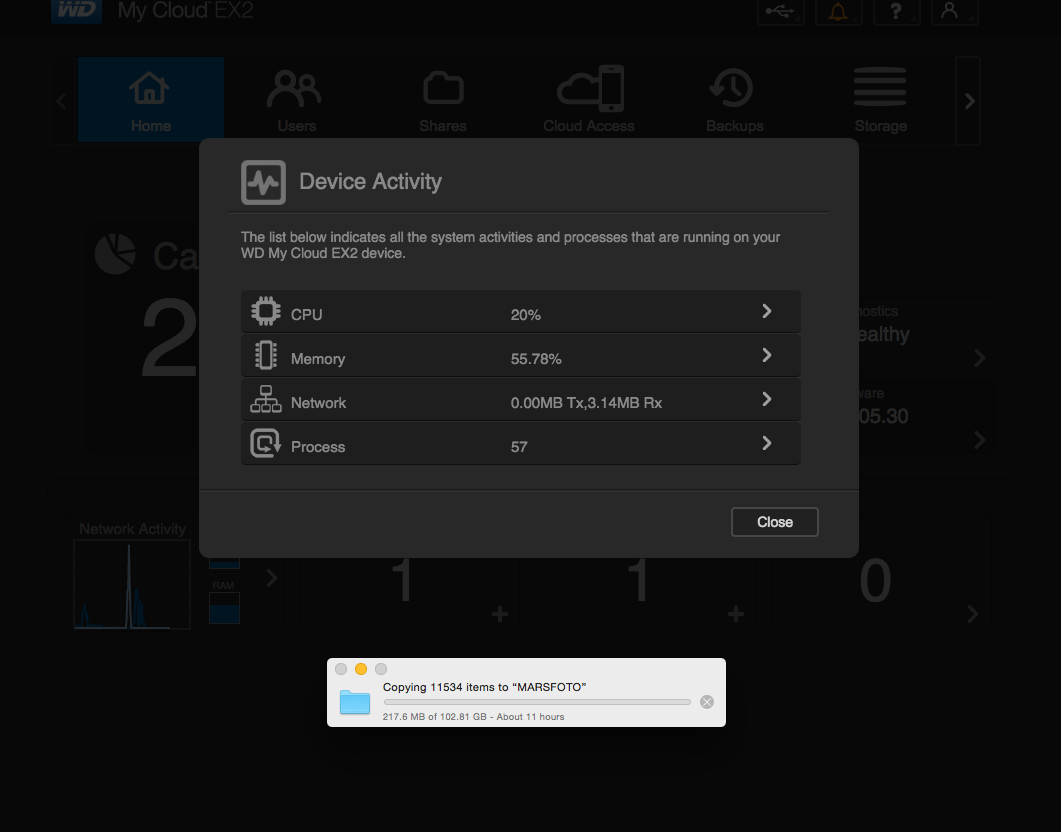Image resolution: width=1061 pixels, height=832 pixels.
Task: Open the rightmost 0-count tile arrow
Action: point(972,614)
